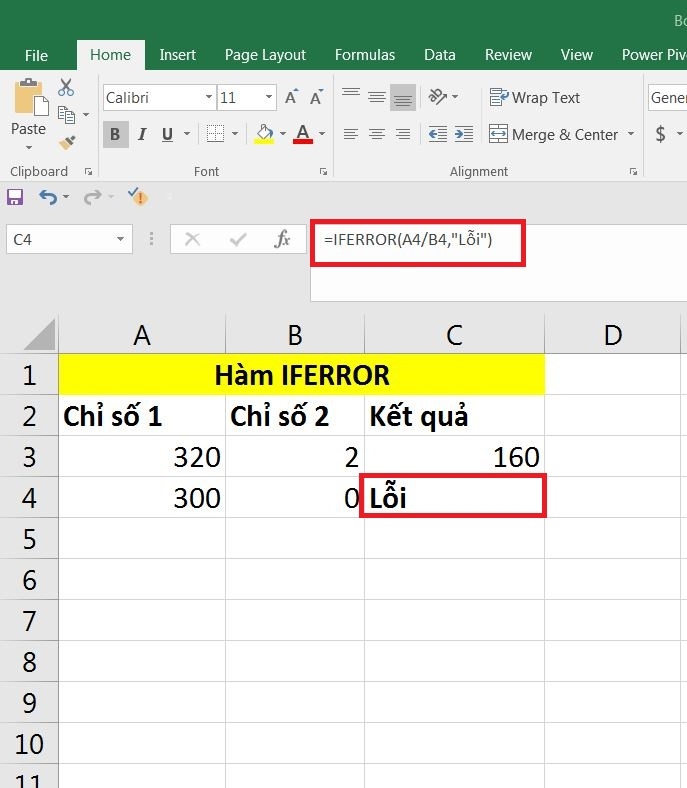Image resolution: width=687 pixels, height=788 pixels.
Task: Apply yellow fill color bucket
Action: tap(264, 134)
